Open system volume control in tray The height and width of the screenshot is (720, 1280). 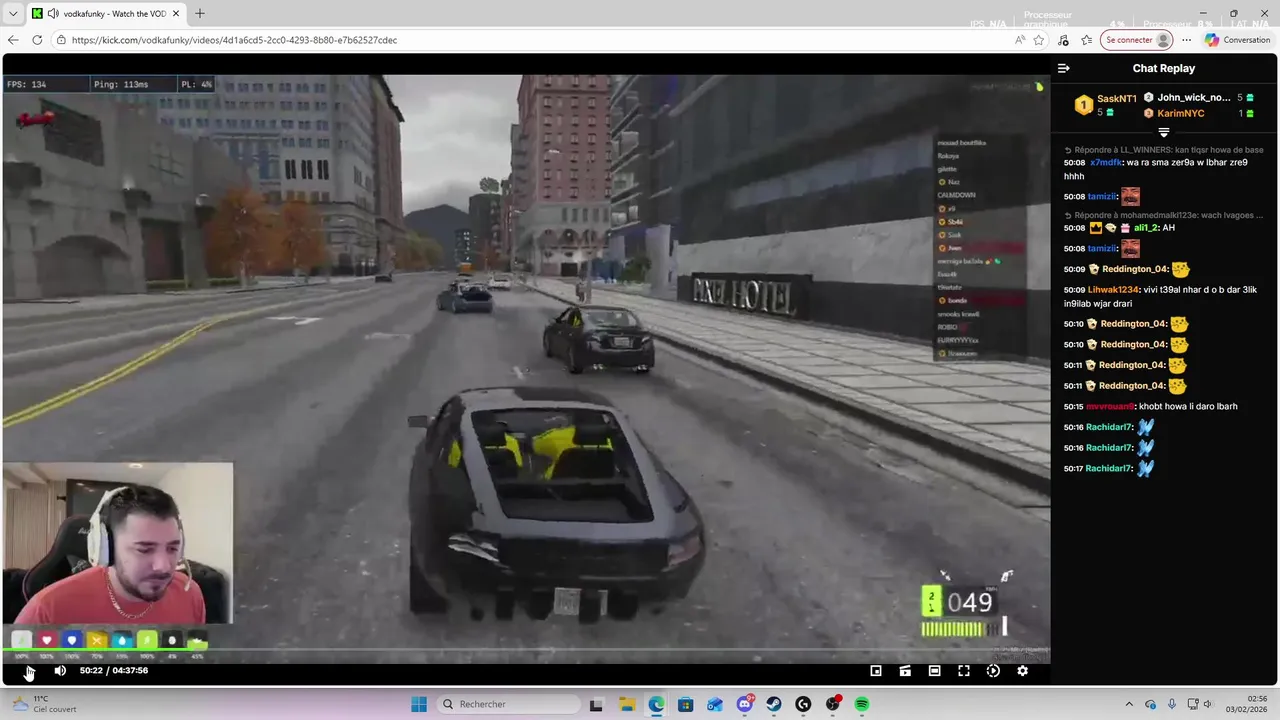1210,704
